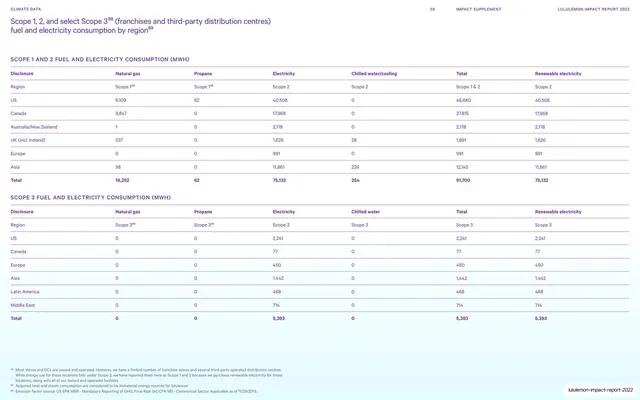Click Asia Scope 3 Electricity value 1,442
640x400 pixels.
pos(278,278)
